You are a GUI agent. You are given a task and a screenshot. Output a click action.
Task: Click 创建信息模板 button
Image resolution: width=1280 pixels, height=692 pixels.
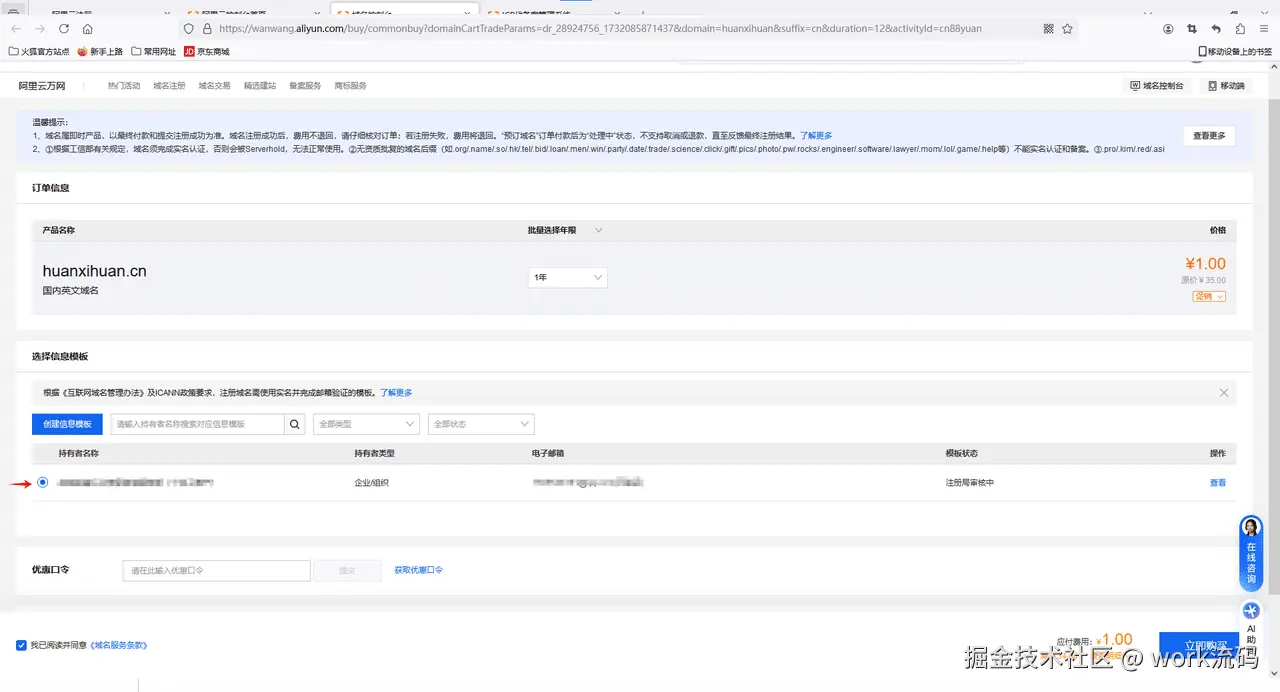[67, 424]
